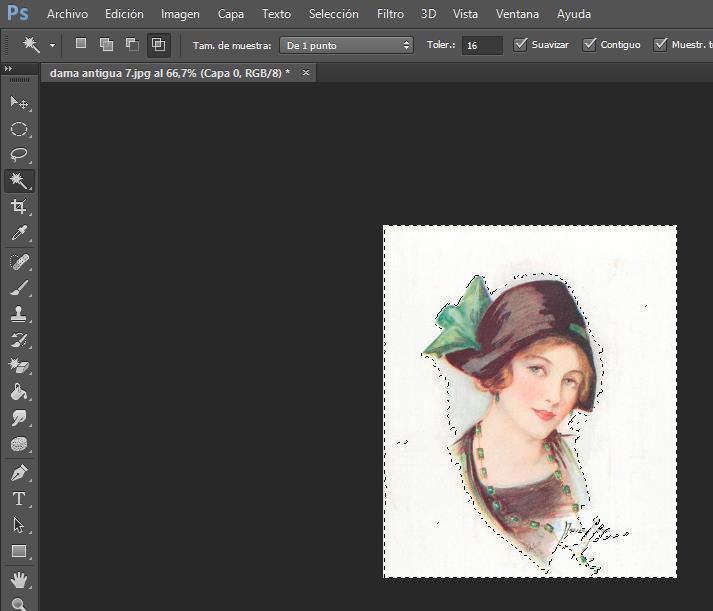Screen dimensions: 713x611
Task: Select the Rectangle shape tool
Action: point(19,551)
